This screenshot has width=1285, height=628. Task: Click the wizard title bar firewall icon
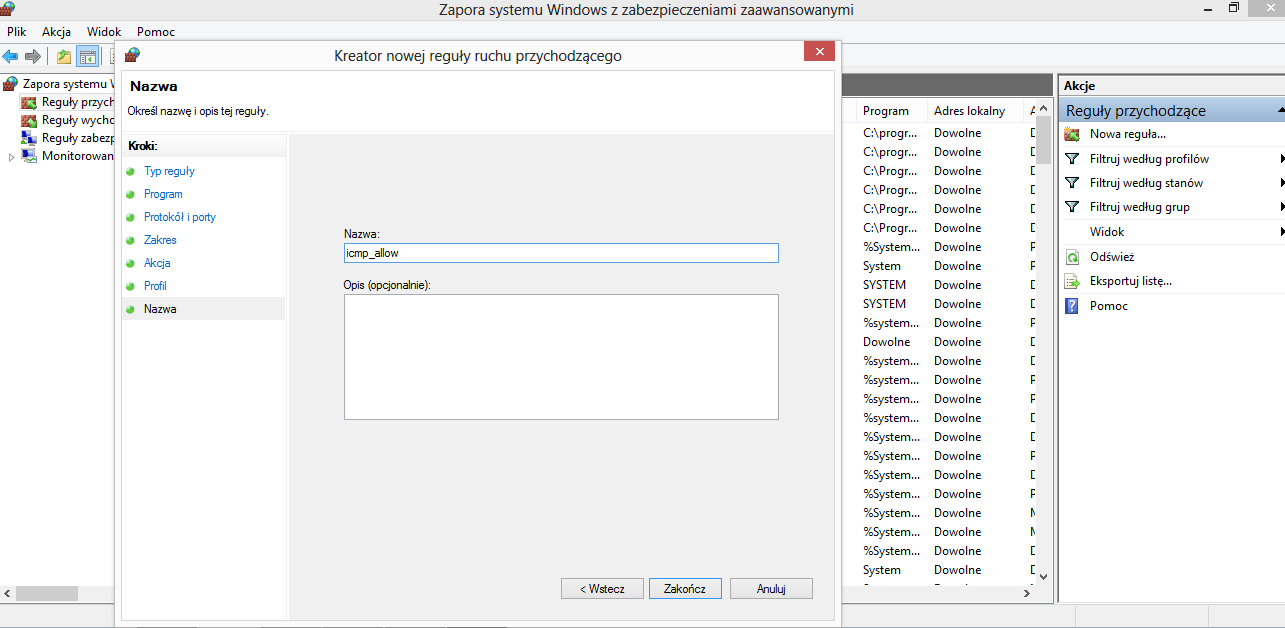(x=132, y=55)
